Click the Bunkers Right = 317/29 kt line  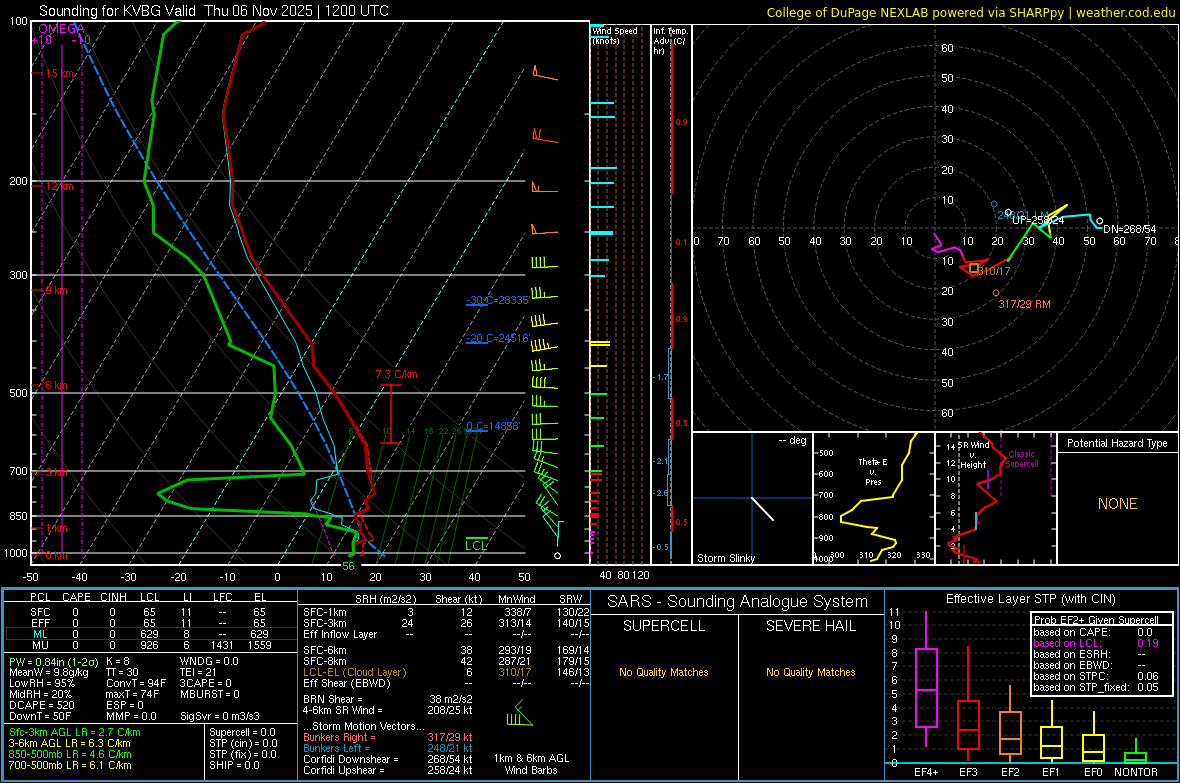(x=388, y=737)
